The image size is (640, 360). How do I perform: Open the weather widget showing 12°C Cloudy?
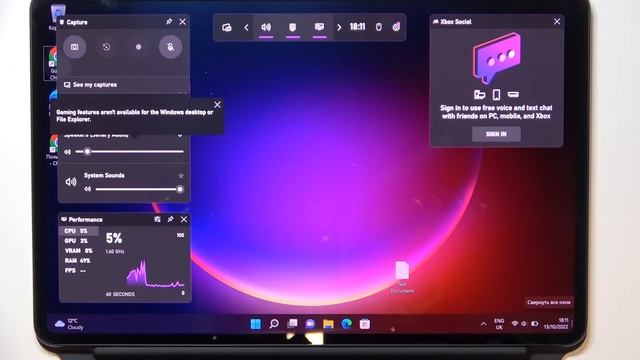point(69,324)
